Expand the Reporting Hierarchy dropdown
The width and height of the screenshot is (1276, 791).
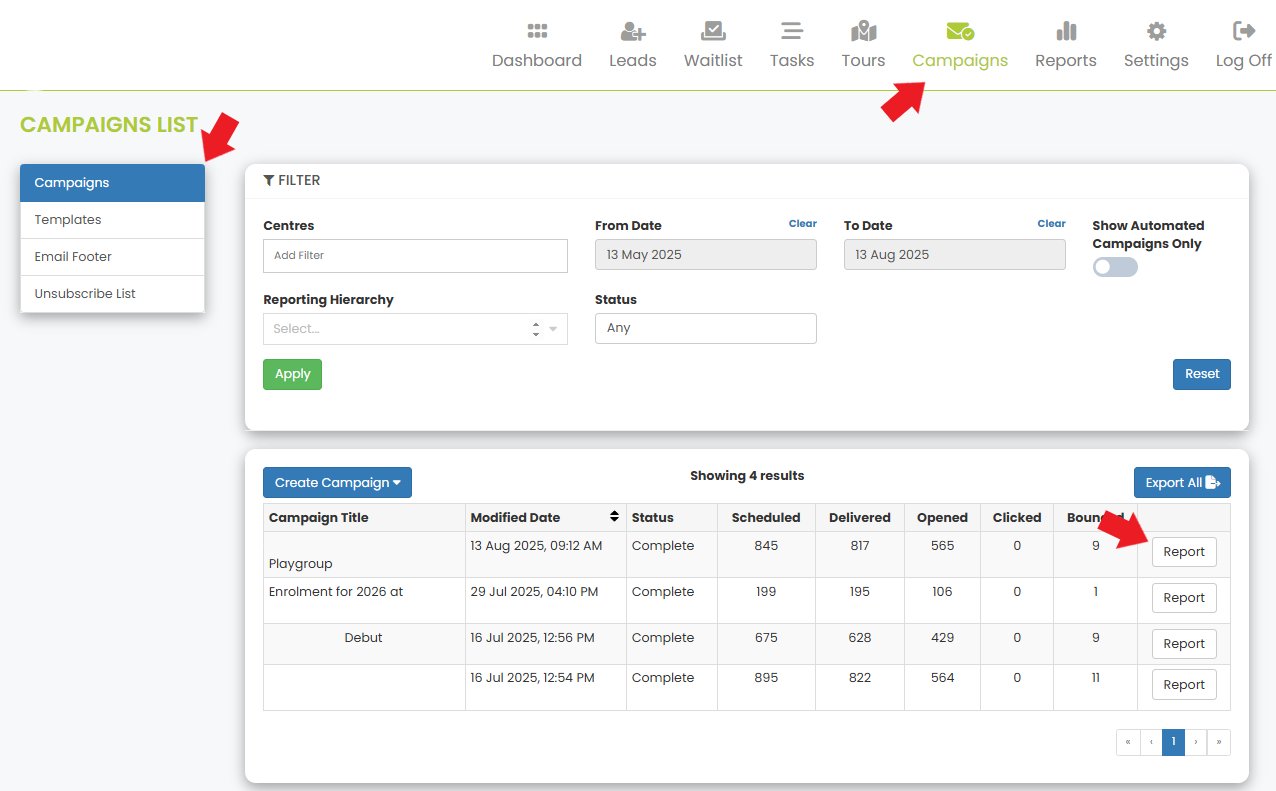pyautogui.click(x=415, y=329)
